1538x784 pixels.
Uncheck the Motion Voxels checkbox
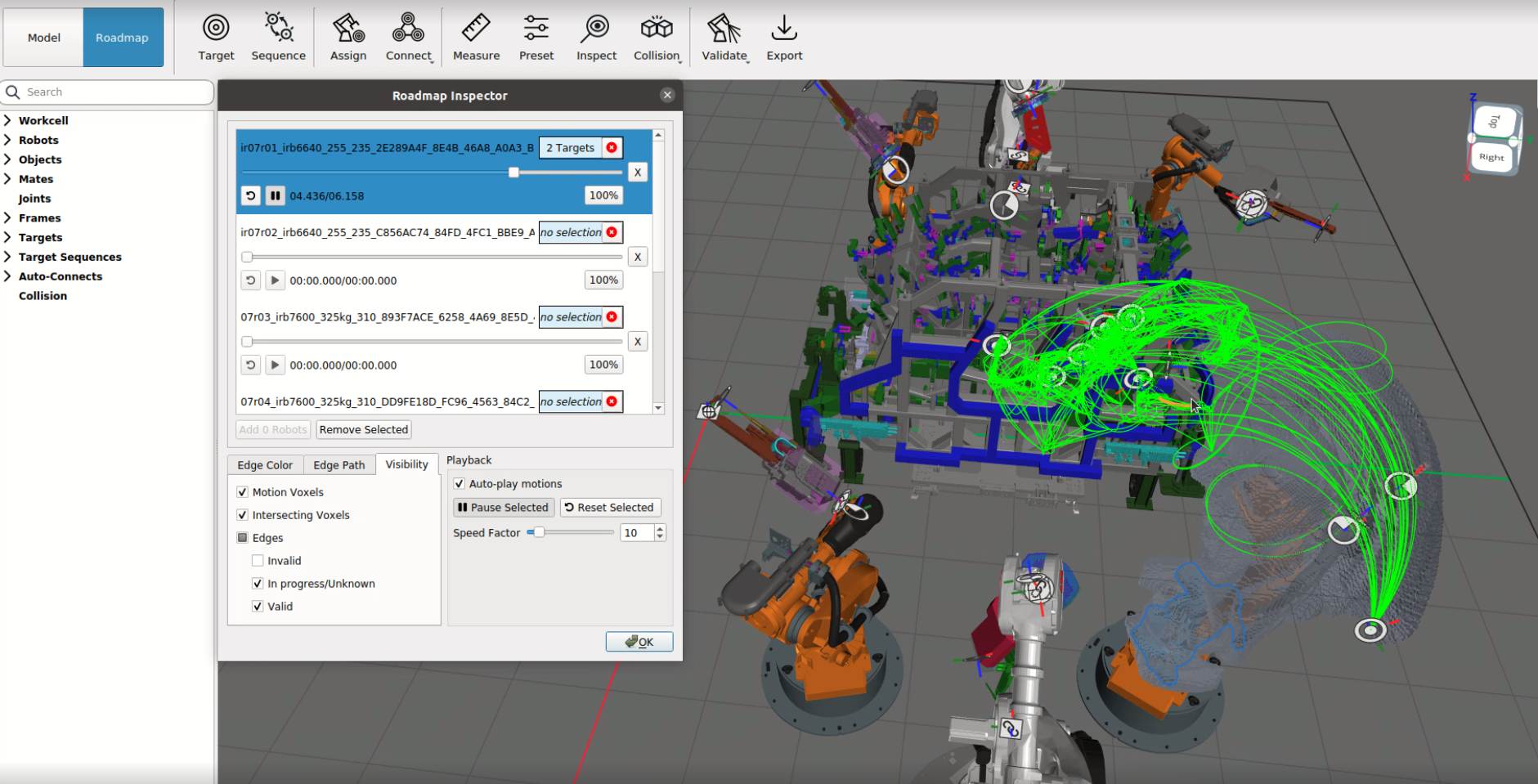coord(243,492)
